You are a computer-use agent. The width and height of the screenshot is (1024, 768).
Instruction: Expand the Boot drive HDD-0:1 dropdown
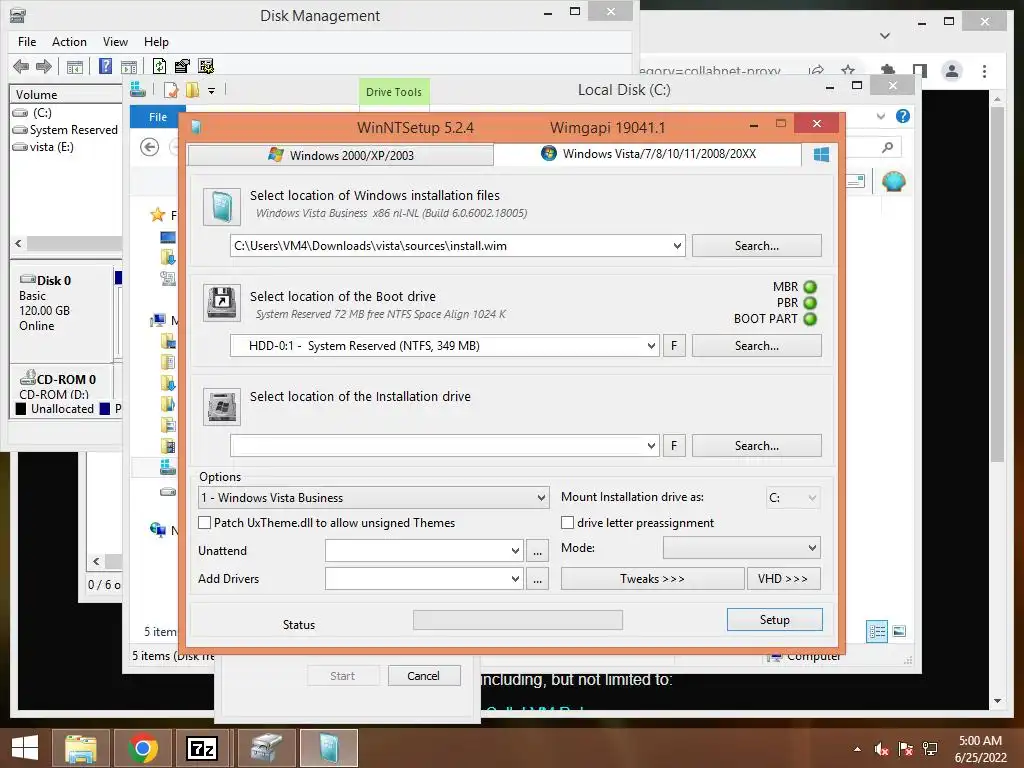tap(651, 345)
